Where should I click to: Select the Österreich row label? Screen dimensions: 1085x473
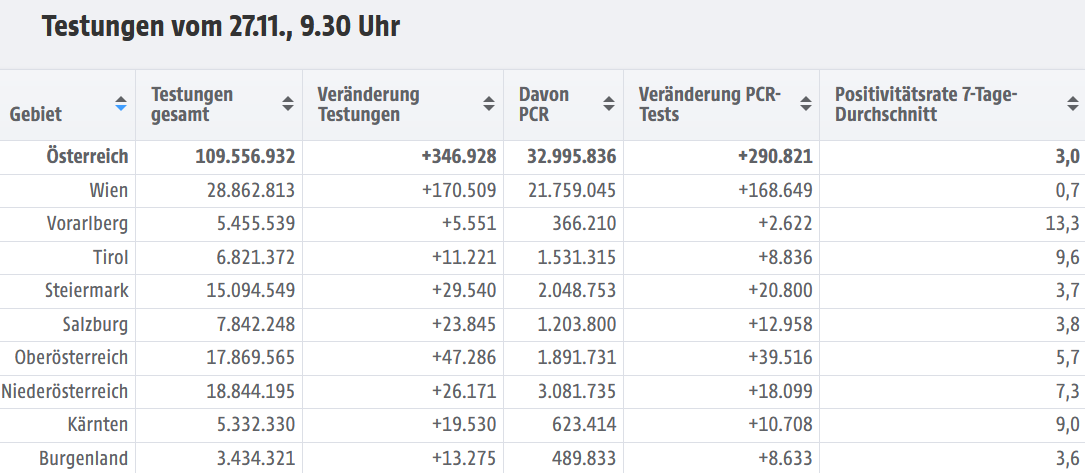[x=87, y=156]
